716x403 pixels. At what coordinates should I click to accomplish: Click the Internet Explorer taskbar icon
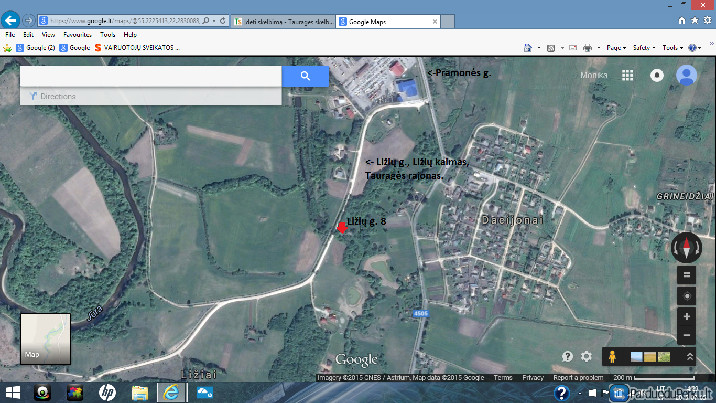point(172,393)
